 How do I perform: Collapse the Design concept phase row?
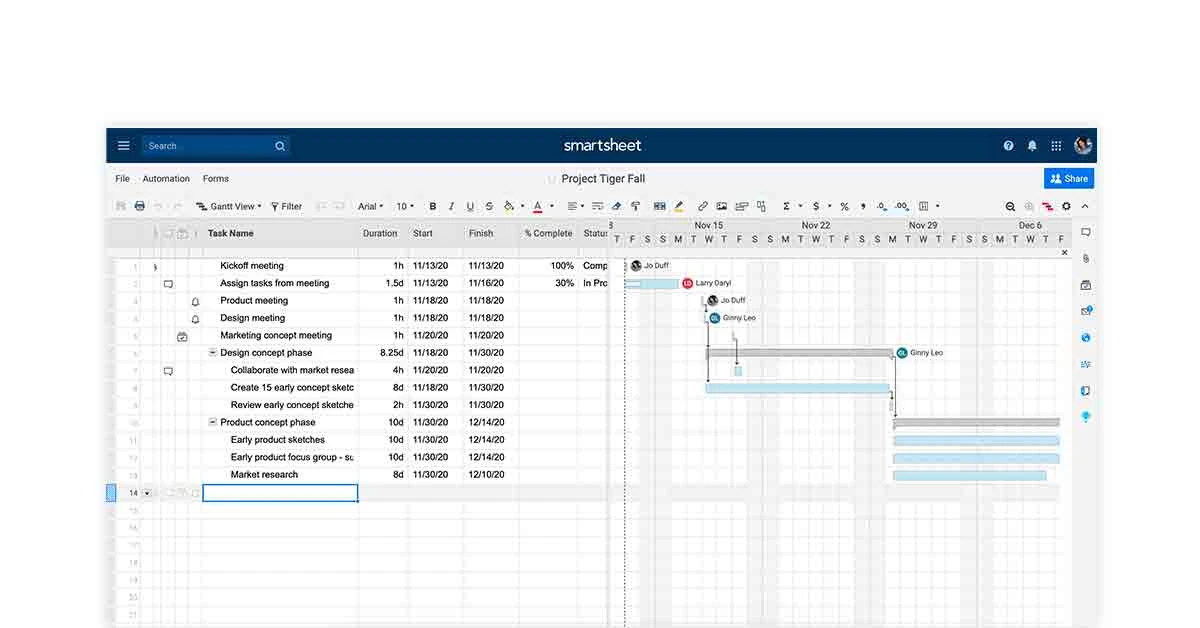coord(211,352)
